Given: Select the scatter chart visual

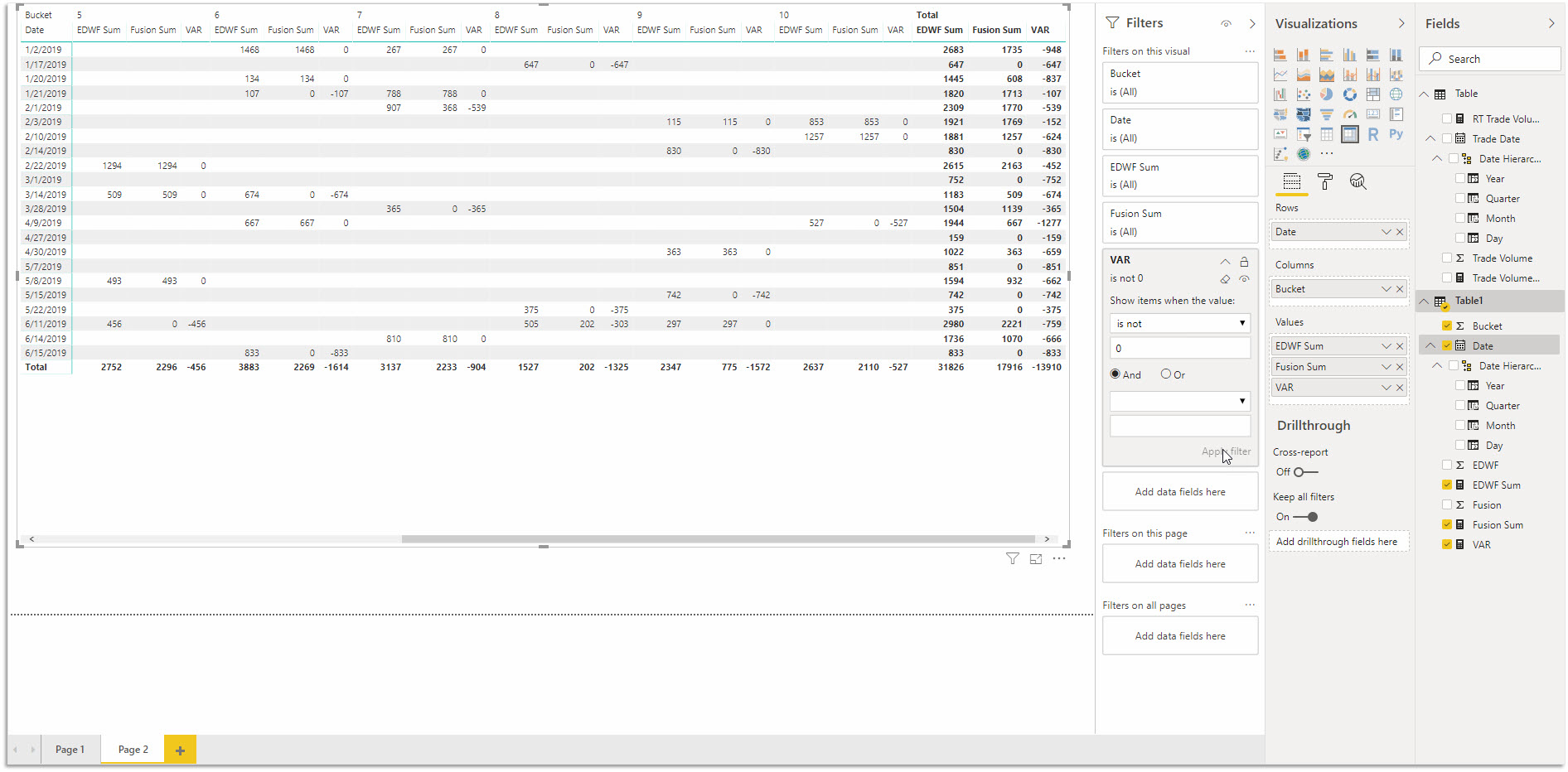Looking at the screenshot, I should click(x=1304, y=94).
